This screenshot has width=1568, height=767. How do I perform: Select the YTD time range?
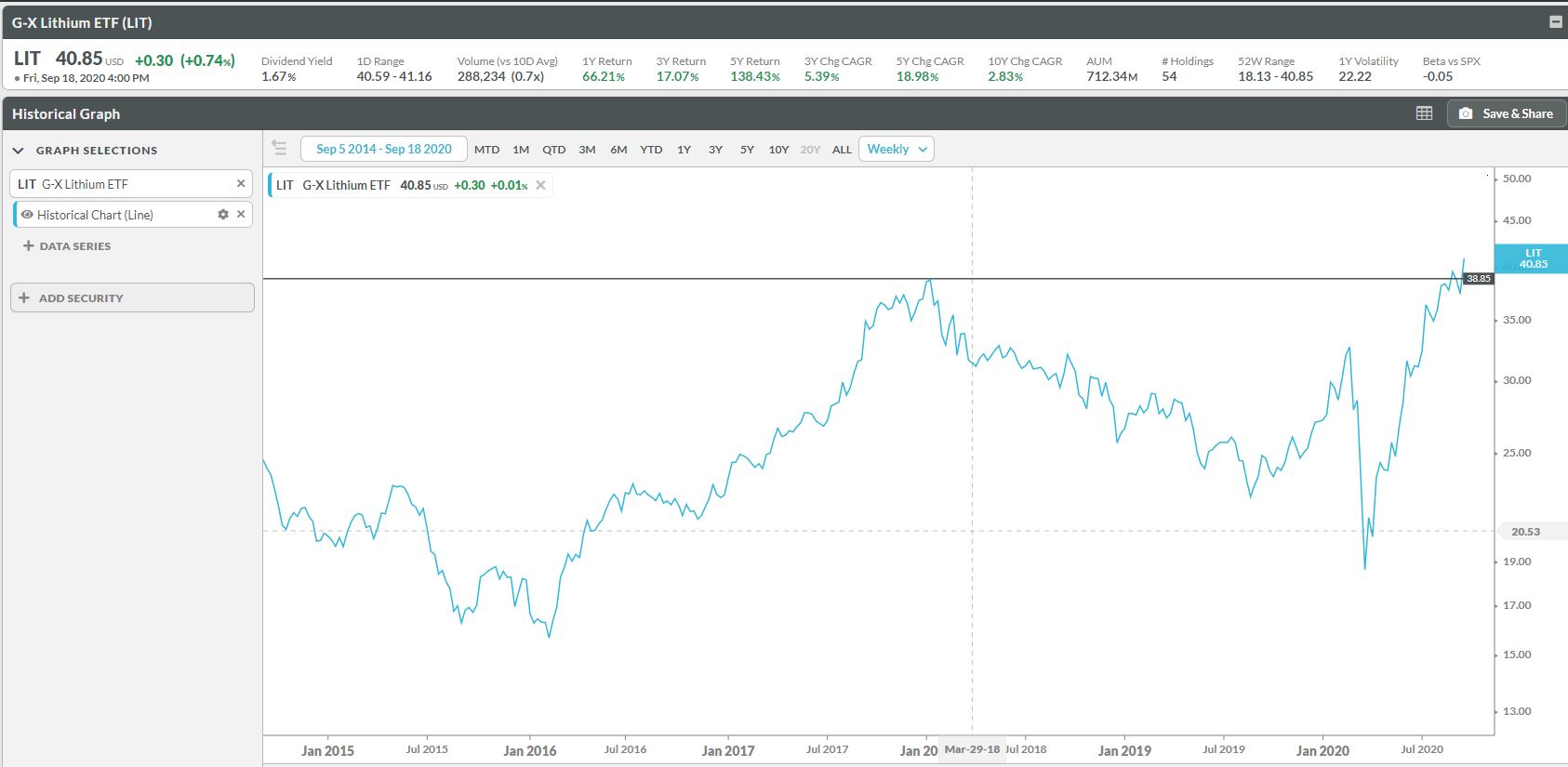(x=651, y=150)
